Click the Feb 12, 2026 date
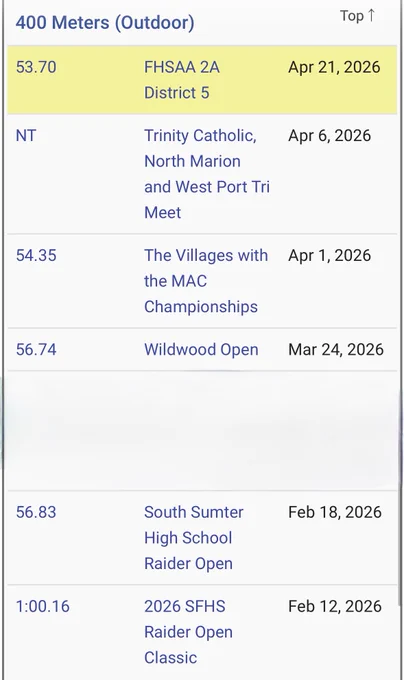The image size is (404, 680). tap(335, 606)
